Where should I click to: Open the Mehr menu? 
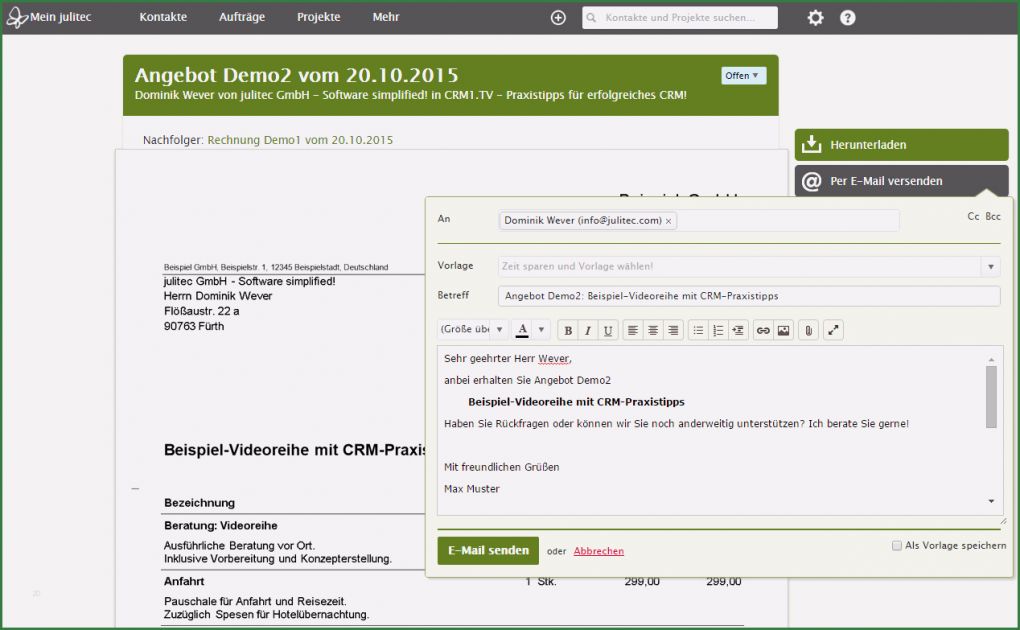pyautogui.click(x=385, y=17)
